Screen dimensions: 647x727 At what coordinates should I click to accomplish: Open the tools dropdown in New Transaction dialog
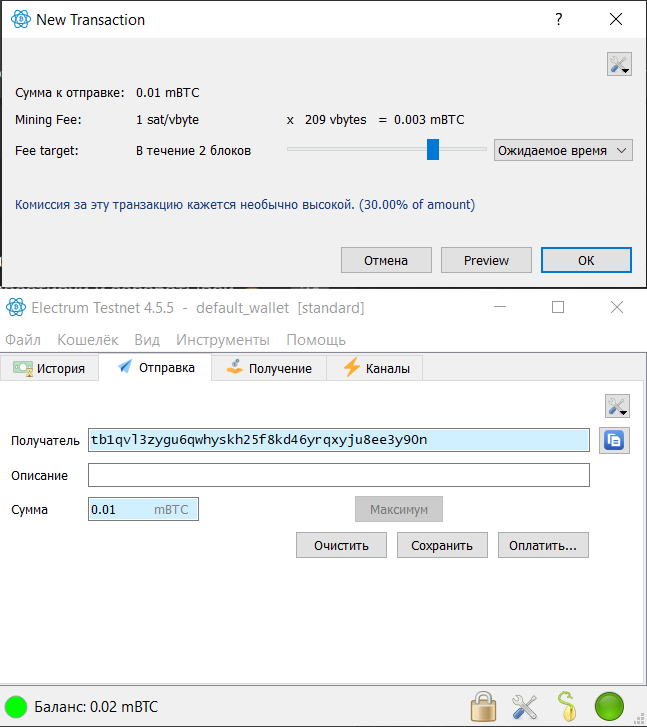click(x=619, y=64)
